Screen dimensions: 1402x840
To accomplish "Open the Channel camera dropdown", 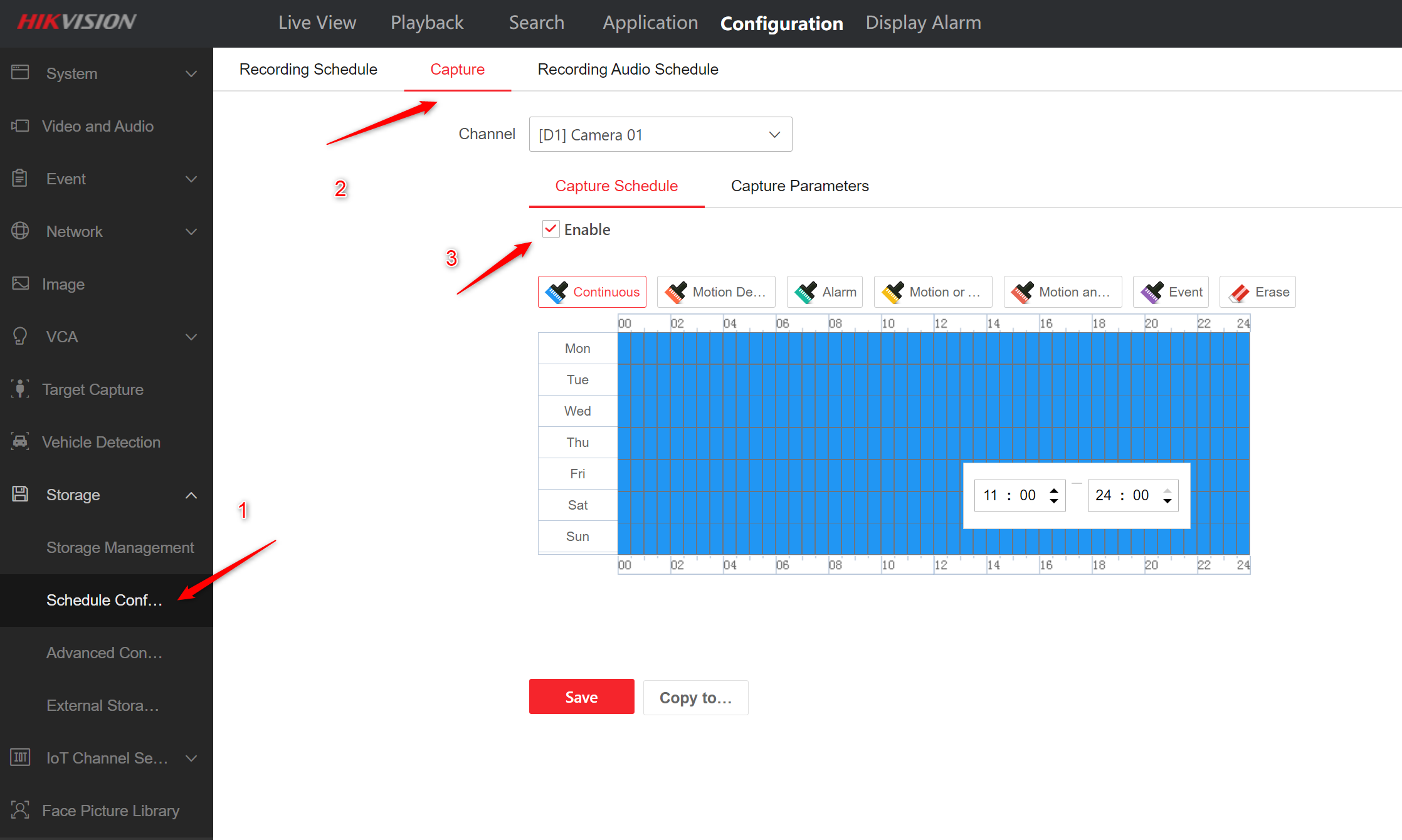I will [x=660, y=134].
